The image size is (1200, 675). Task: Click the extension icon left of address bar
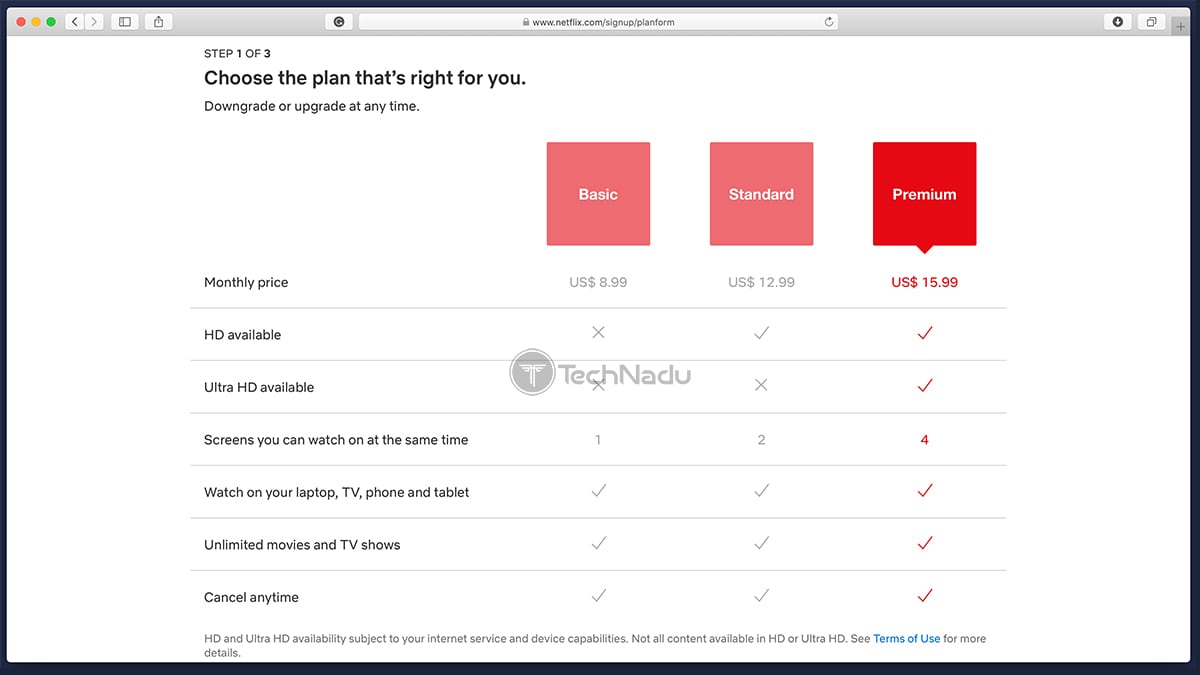coord(339,22)
